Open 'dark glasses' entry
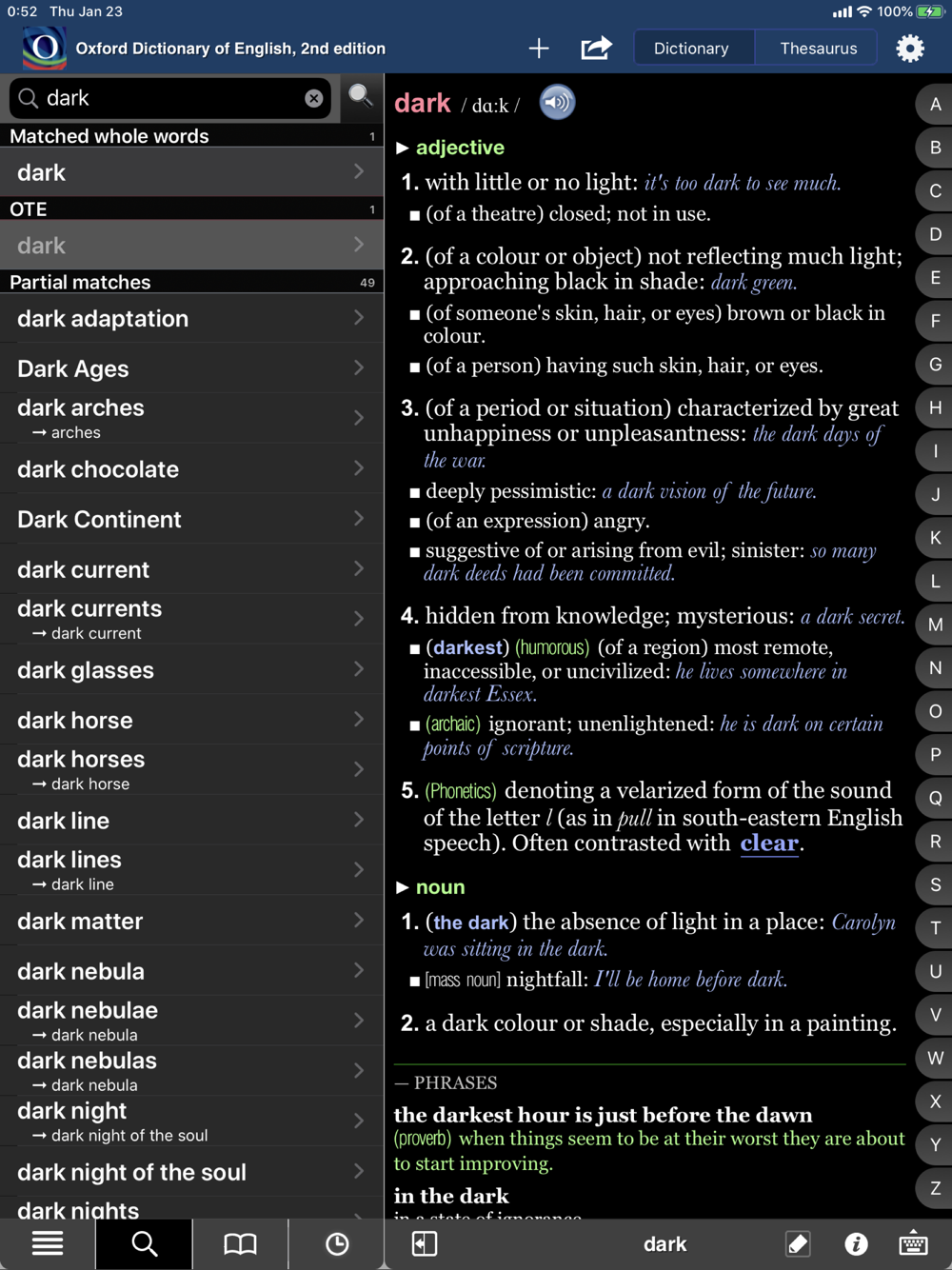952x1270 pixels. 191,670
